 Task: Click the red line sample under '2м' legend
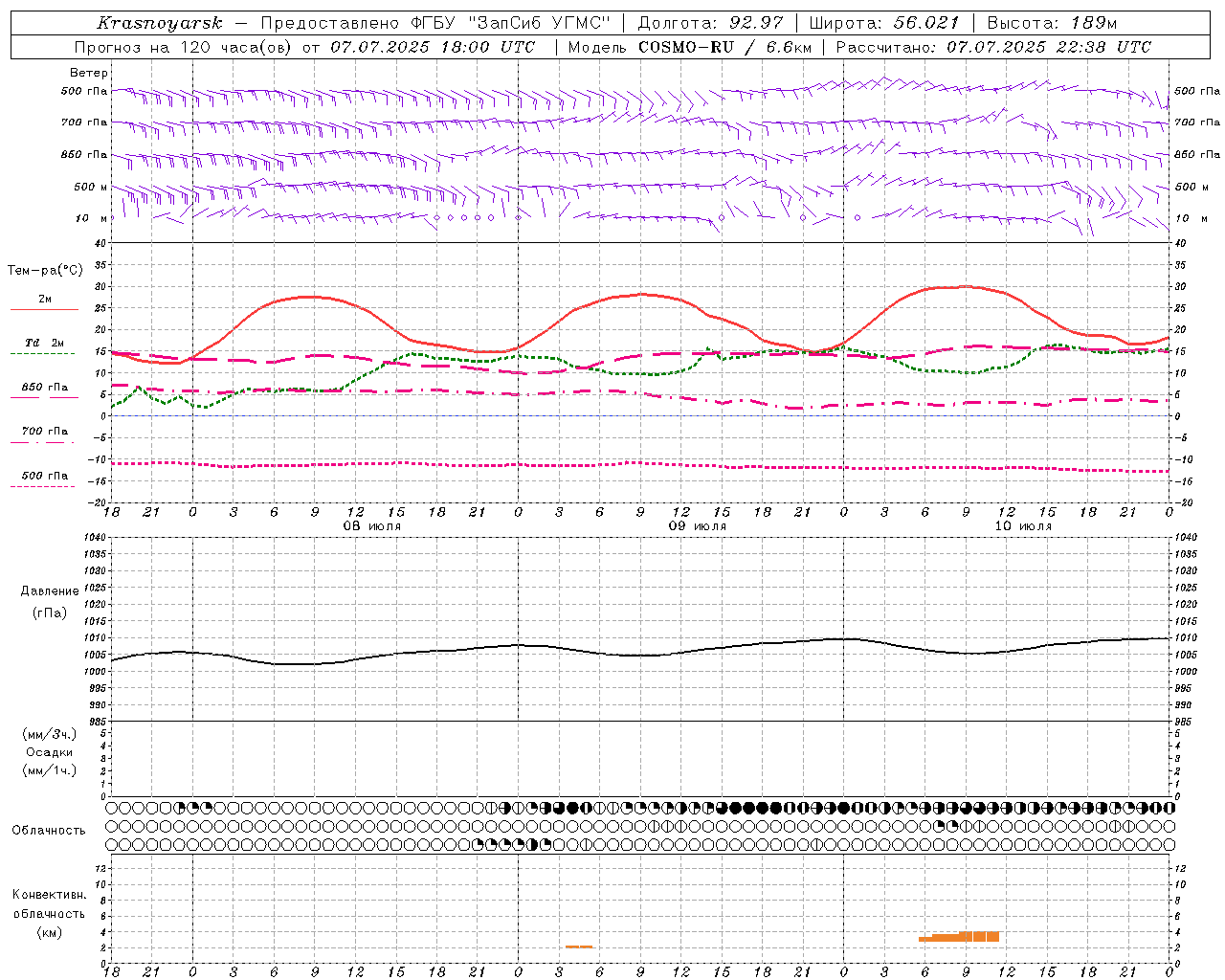(45, 309)
